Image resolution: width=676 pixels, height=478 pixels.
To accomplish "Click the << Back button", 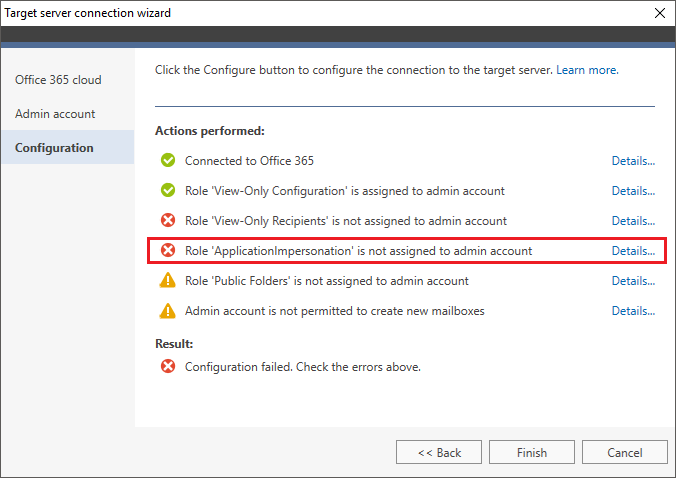I will [x=439, y=452].
